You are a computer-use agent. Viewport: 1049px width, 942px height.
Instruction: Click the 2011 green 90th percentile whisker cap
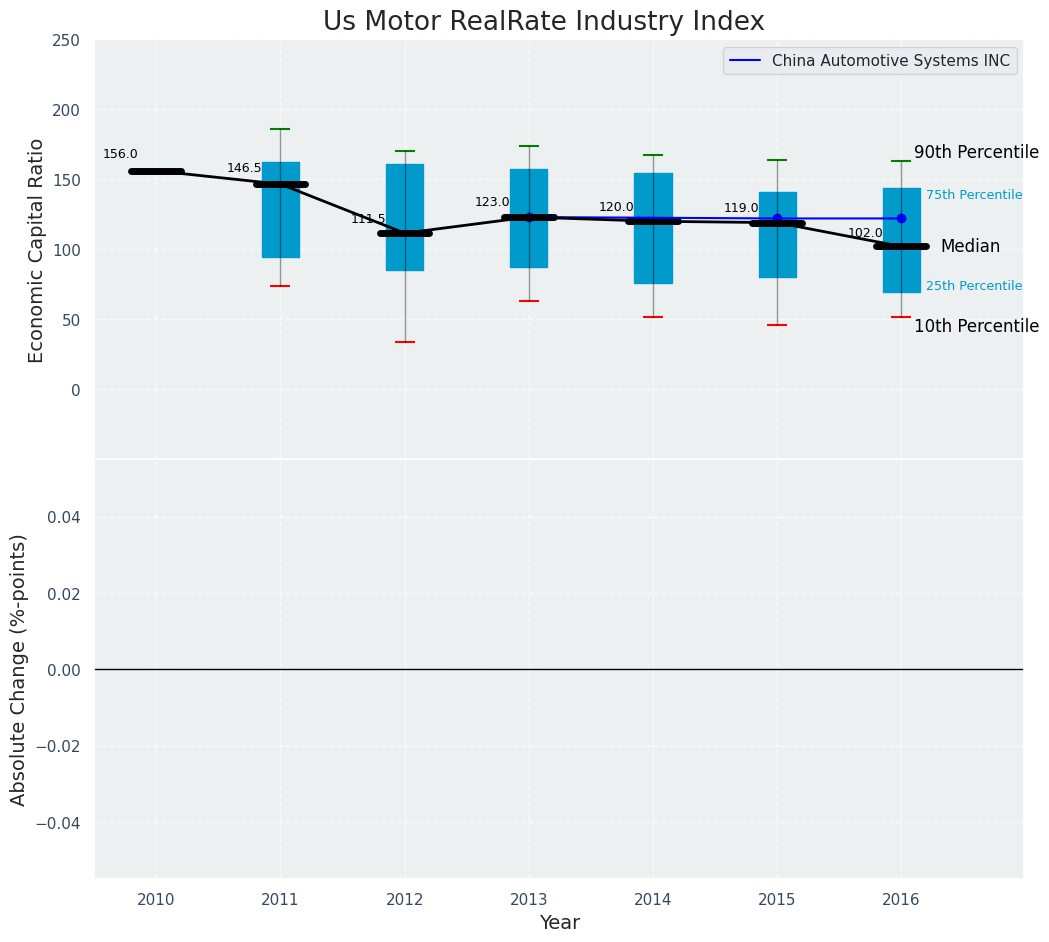pyautogui.click(x=280, y=129)
